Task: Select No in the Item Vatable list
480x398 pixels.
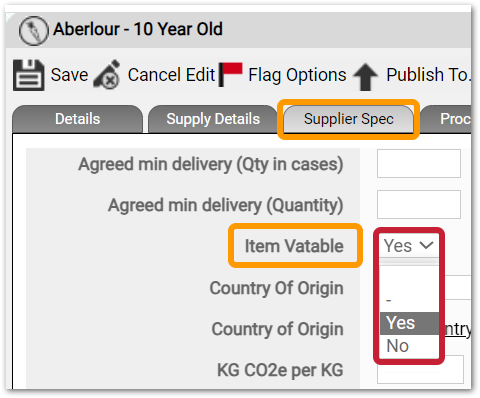Action: coord(409,346)
